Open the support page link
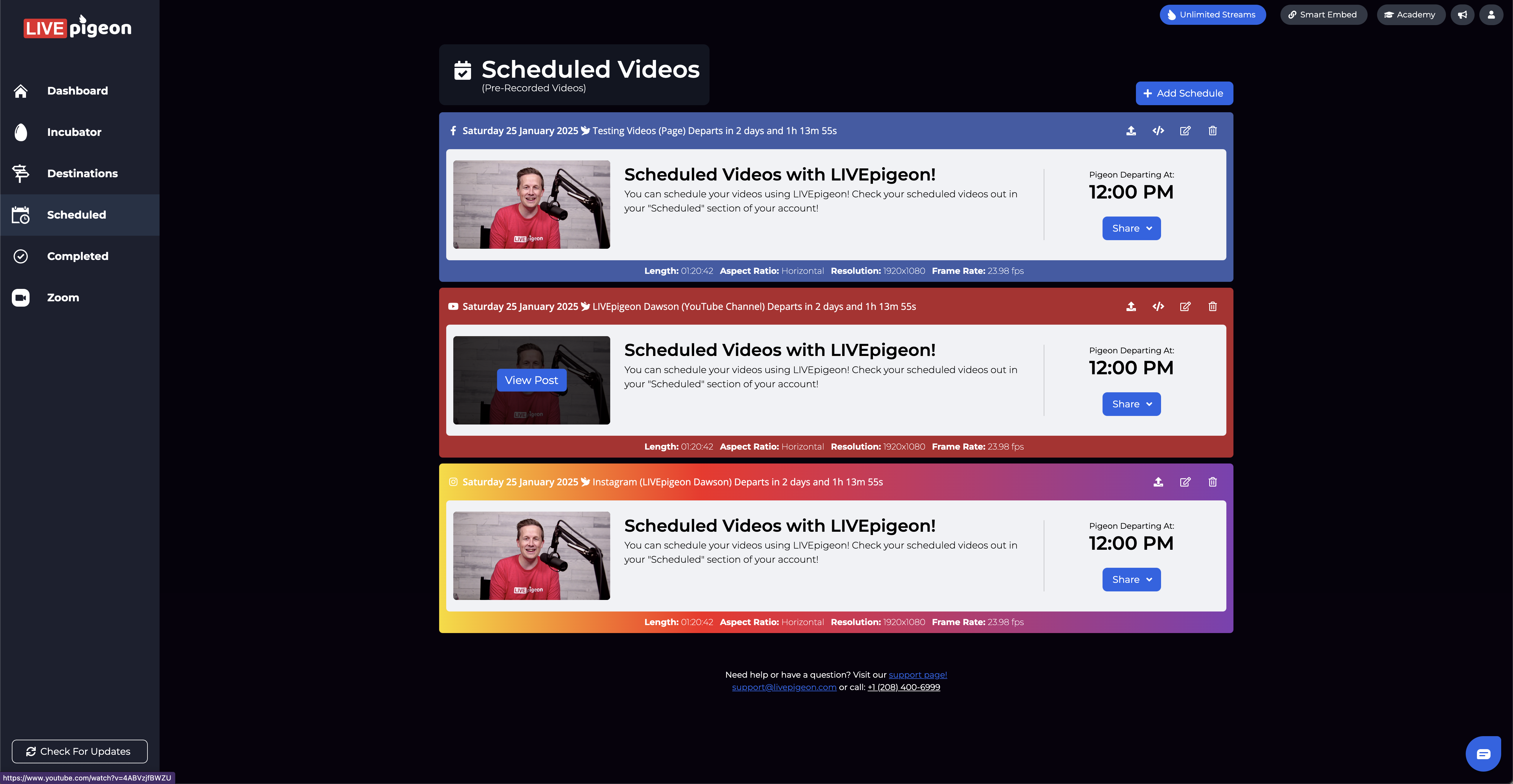 [918, 675]
